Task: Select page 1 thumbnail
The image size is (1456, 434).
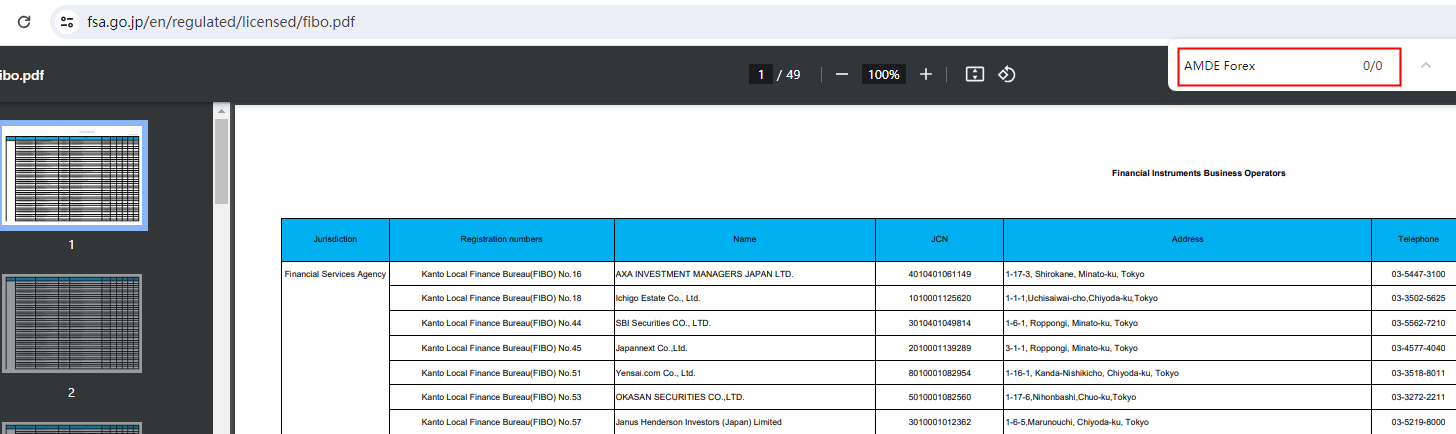Action: (x=71, y=175)
